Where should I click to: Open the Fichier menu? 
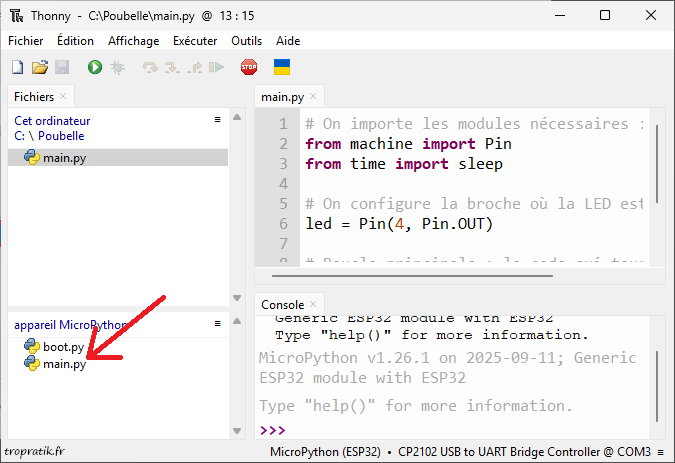pos(25,41)
